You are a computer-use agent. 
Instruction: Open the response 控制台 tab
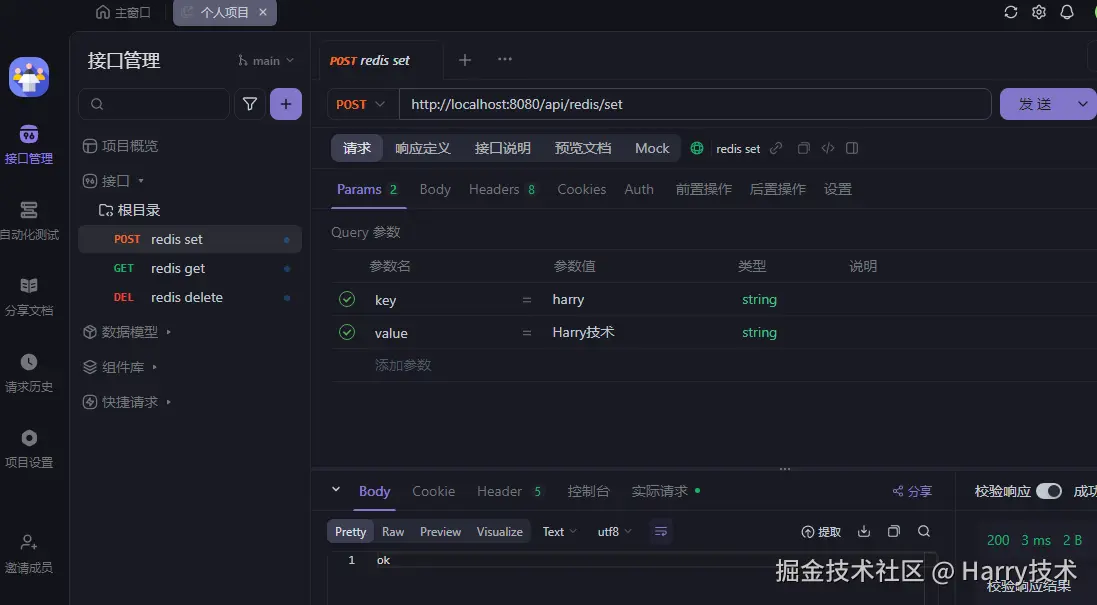coord(588,492)
